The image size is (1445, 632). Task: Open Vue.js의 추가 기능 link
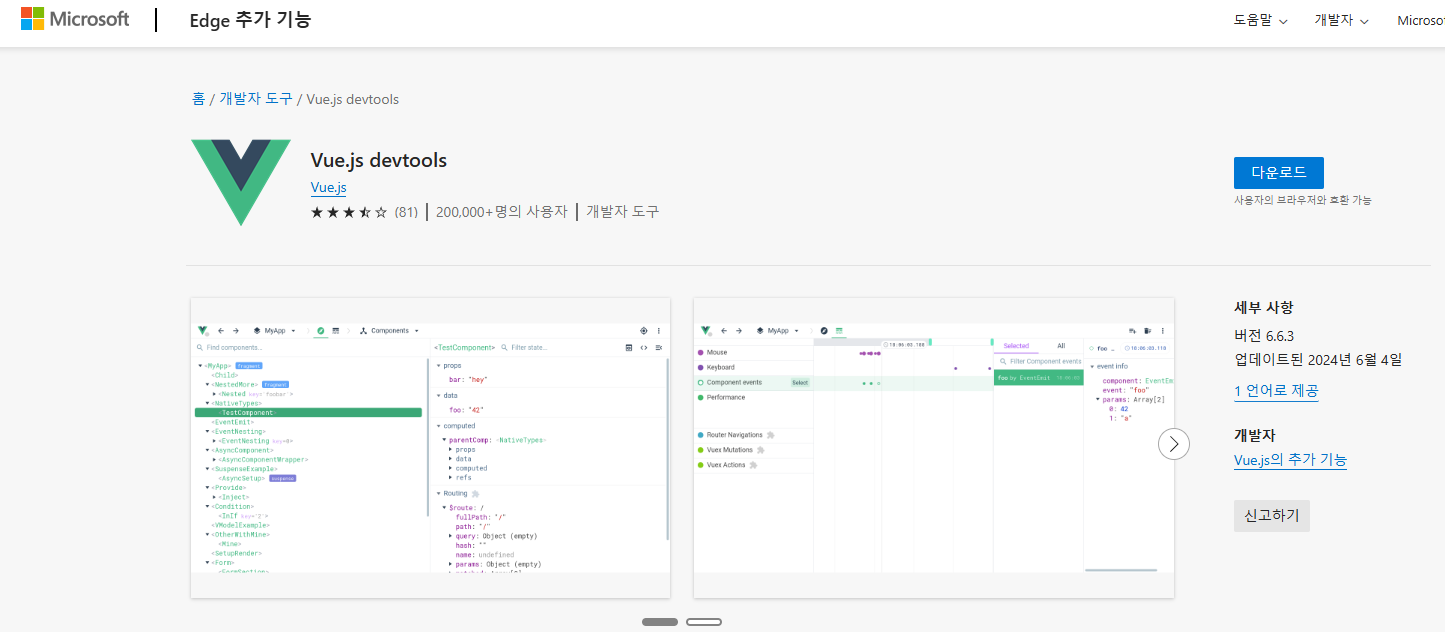click(x=1290, y=460)
